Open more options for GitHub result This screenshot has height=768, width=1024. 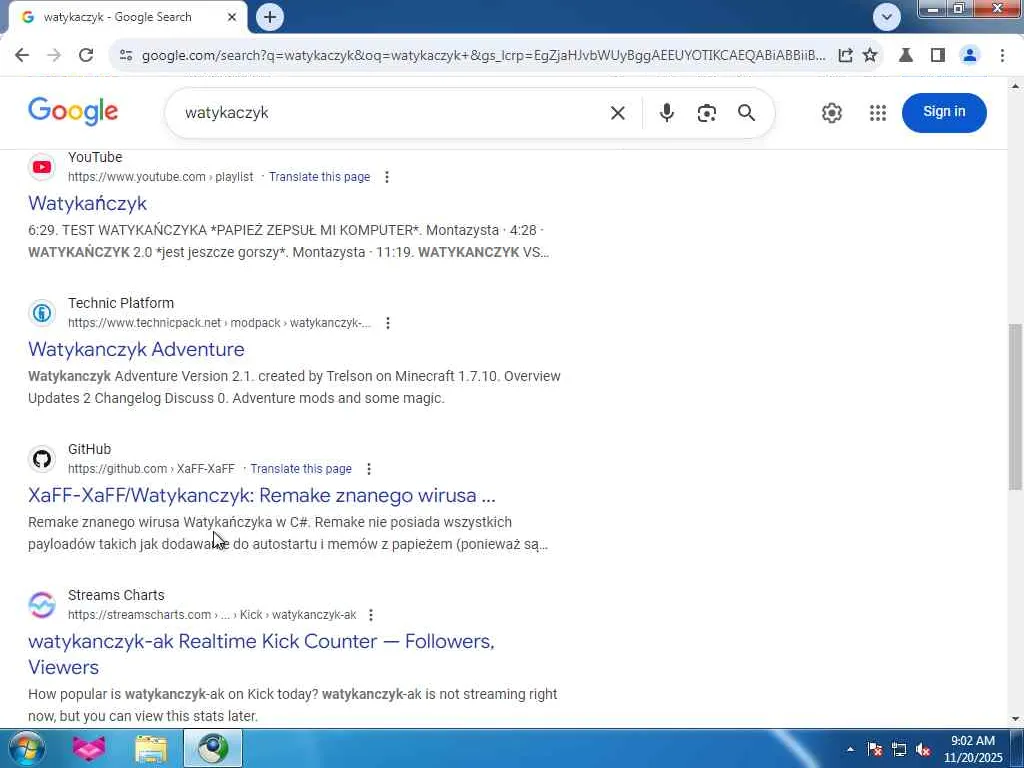[368, 469]
